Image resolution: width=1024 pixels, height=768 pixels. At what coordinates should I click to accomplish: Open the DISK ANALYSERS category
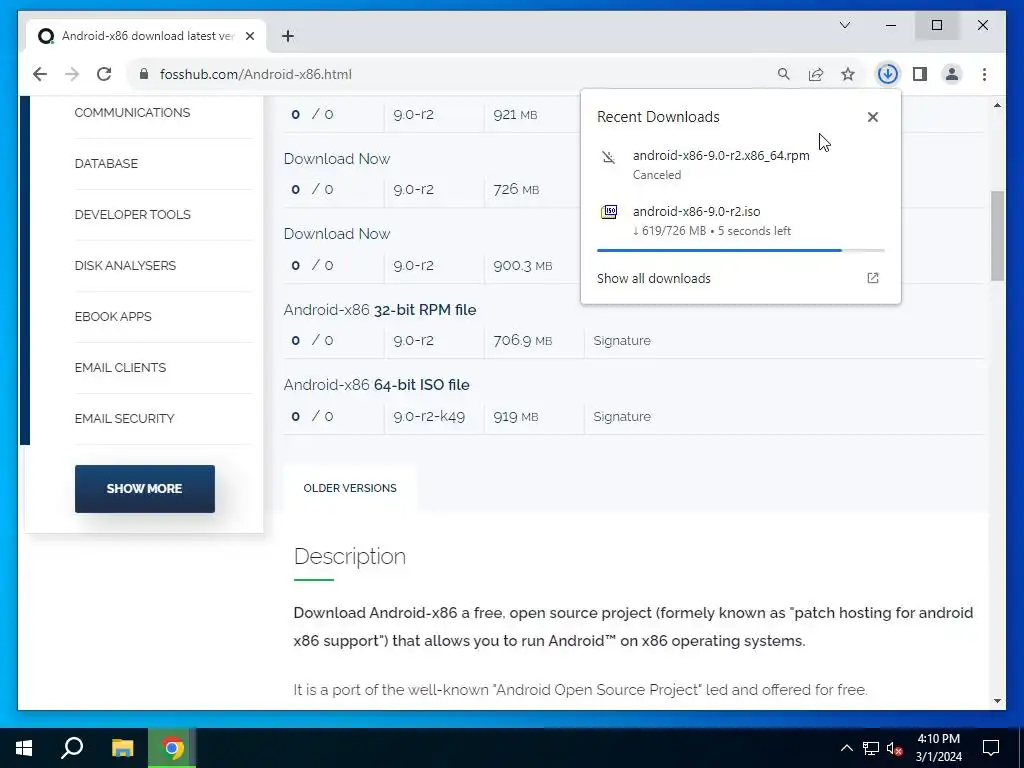coord(125,265)
